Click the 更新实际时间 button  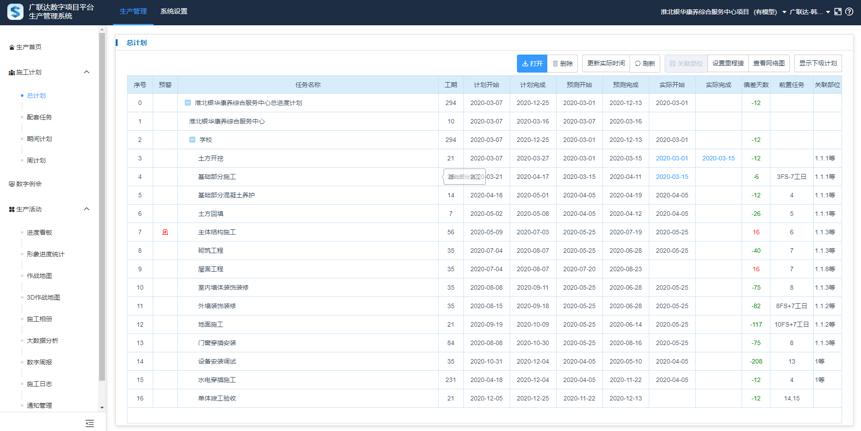pos(606,64)
